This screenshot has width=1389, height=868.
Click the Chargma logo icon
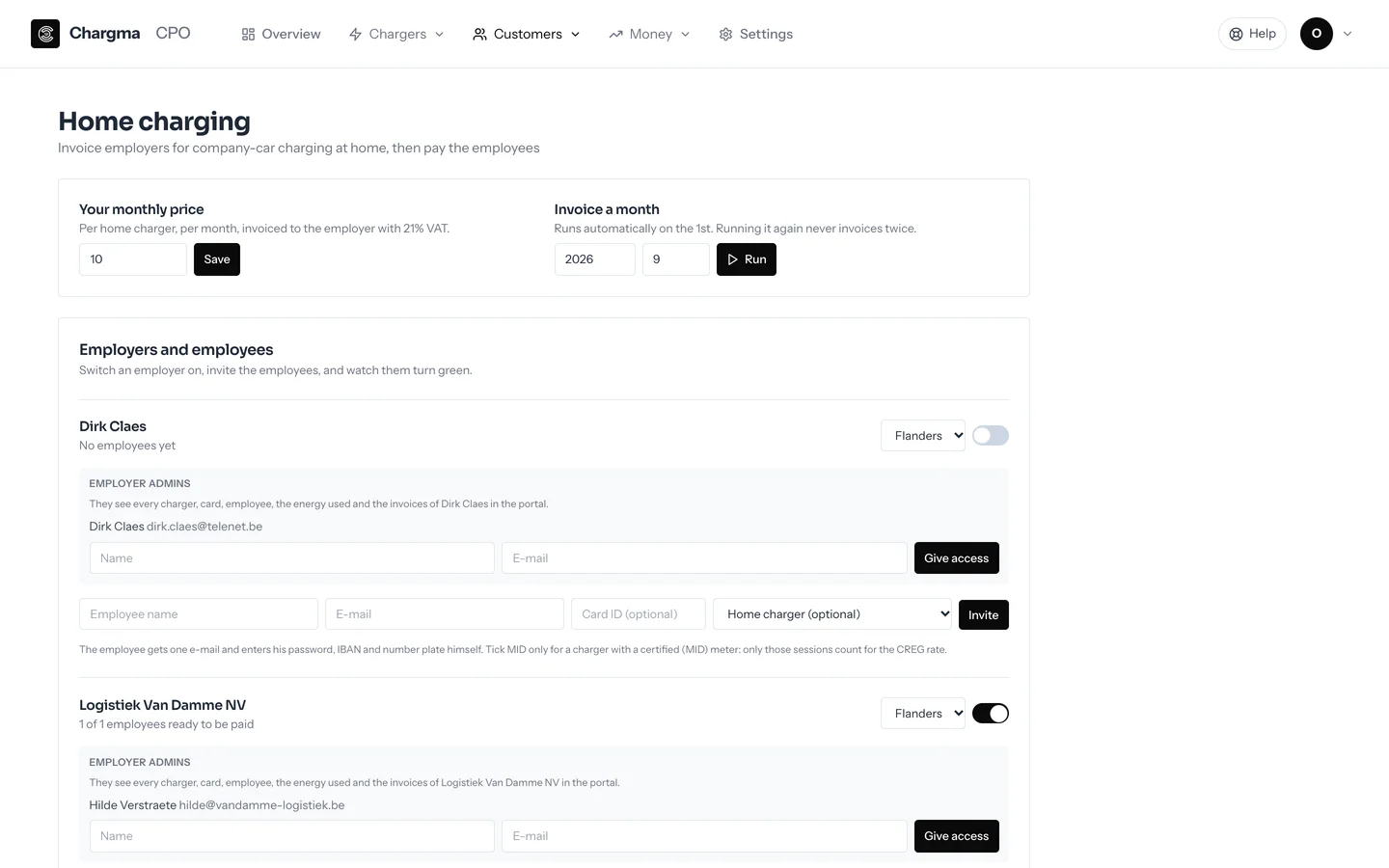[45, 34]
